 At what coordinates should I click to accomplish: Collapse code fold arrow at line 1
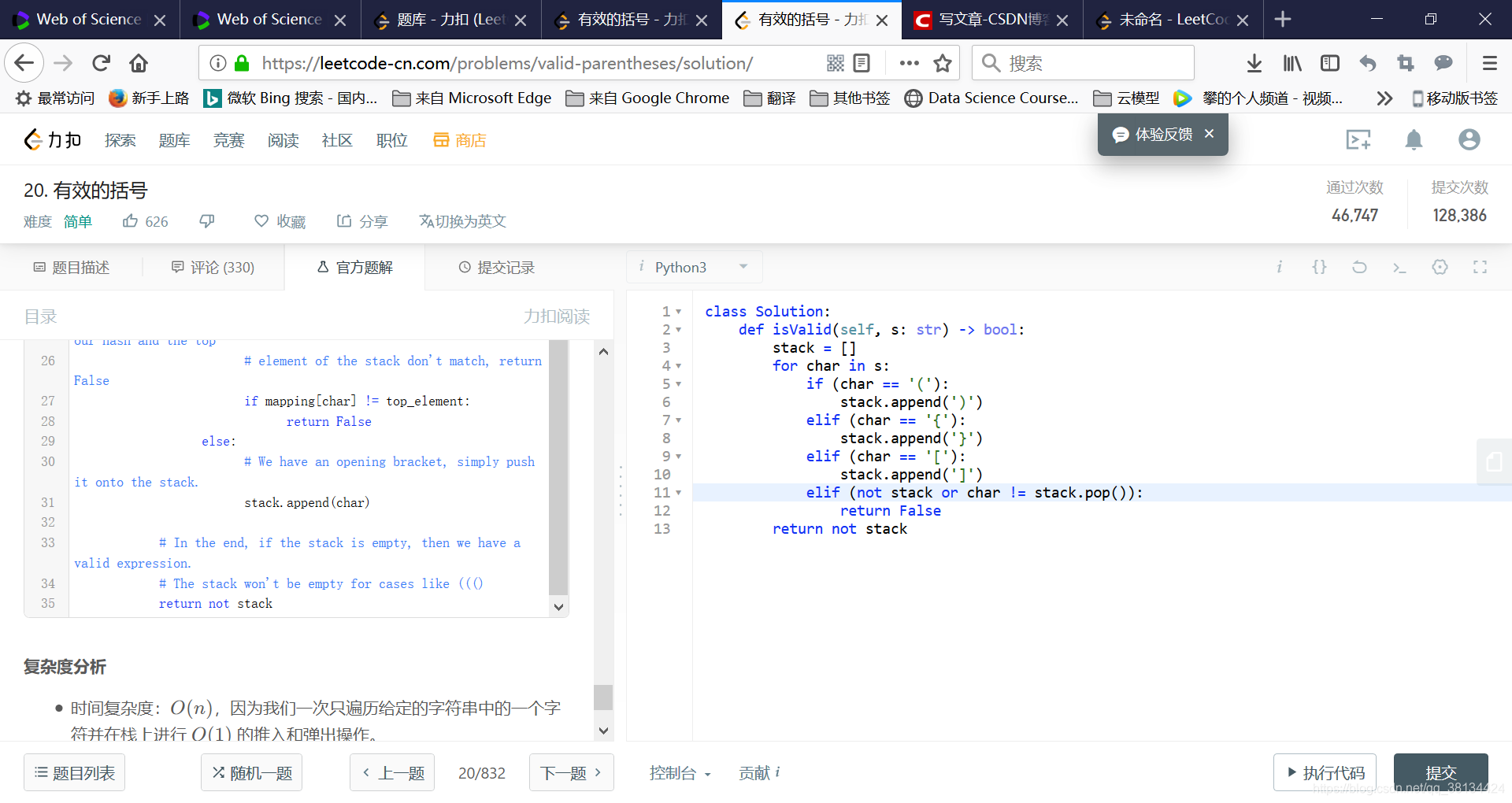click(x=679, y=312)
